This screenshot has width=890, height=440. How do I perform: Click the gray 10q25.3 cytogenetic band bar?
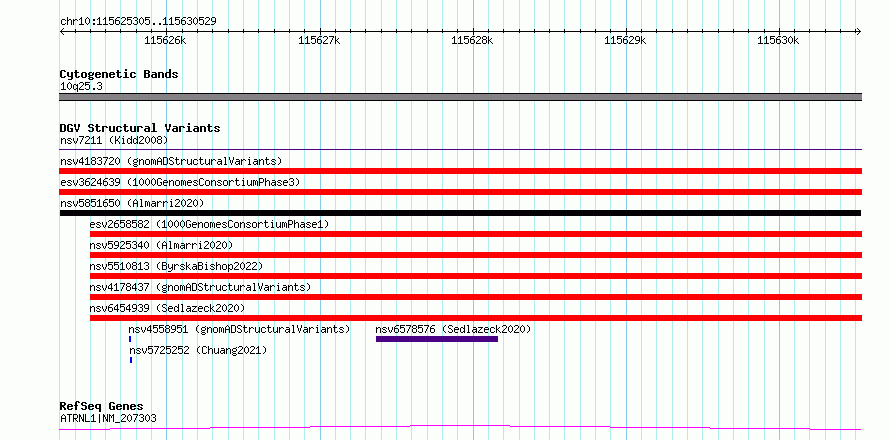(x=461, y=97)
